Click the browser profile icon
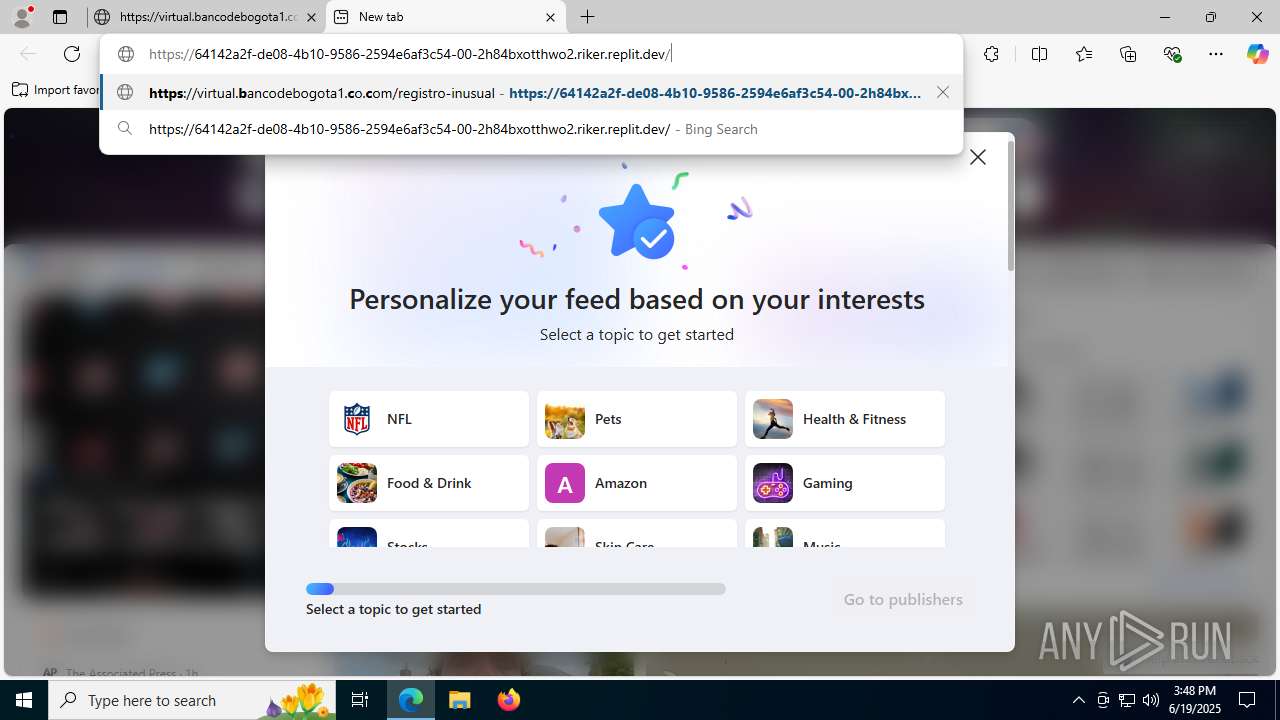Viewport: 1280px width, 720px height. pos(22,17)
